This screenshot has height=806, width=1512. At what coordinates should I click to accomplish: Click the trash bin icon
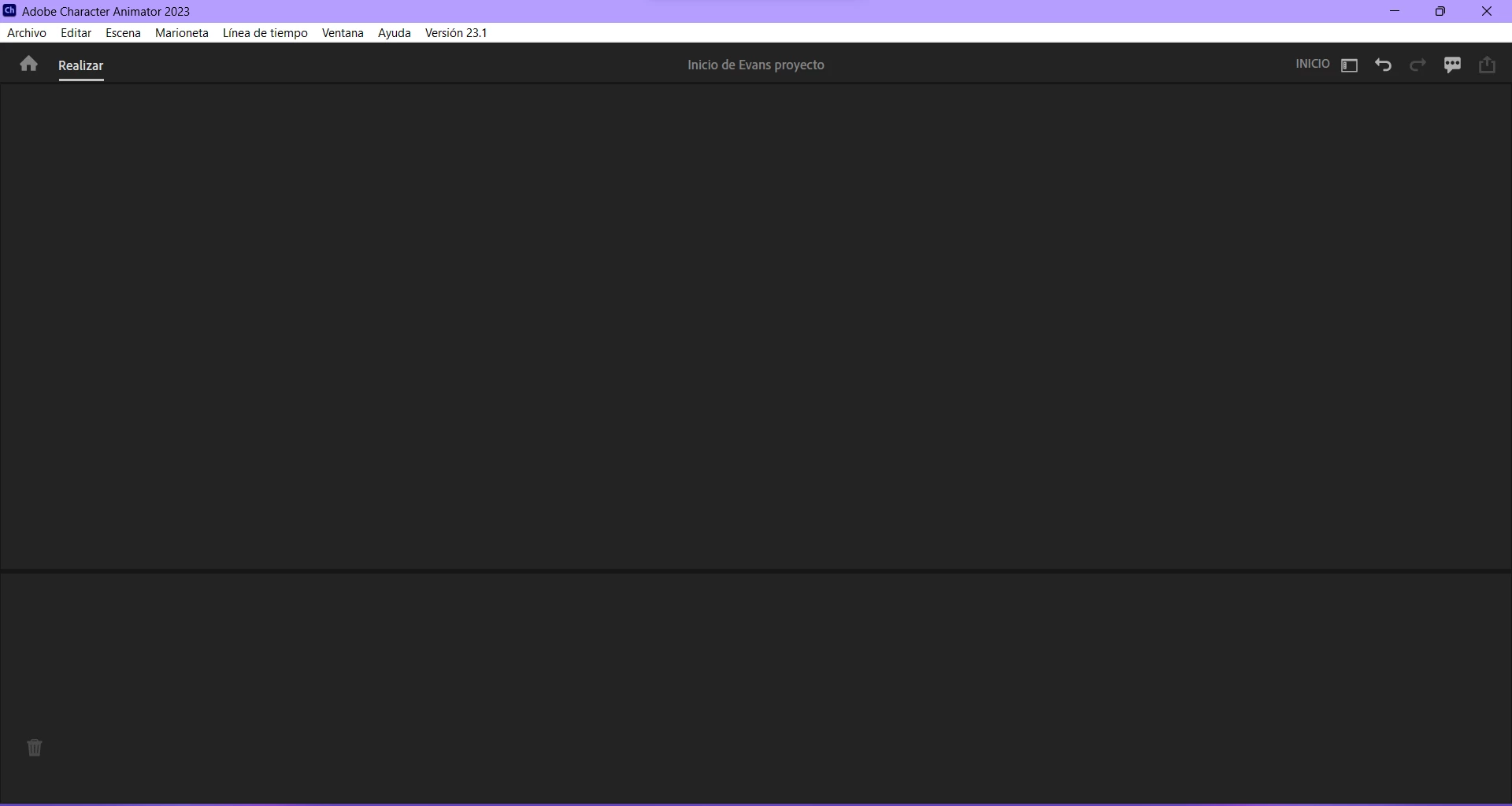click(35, 748)
